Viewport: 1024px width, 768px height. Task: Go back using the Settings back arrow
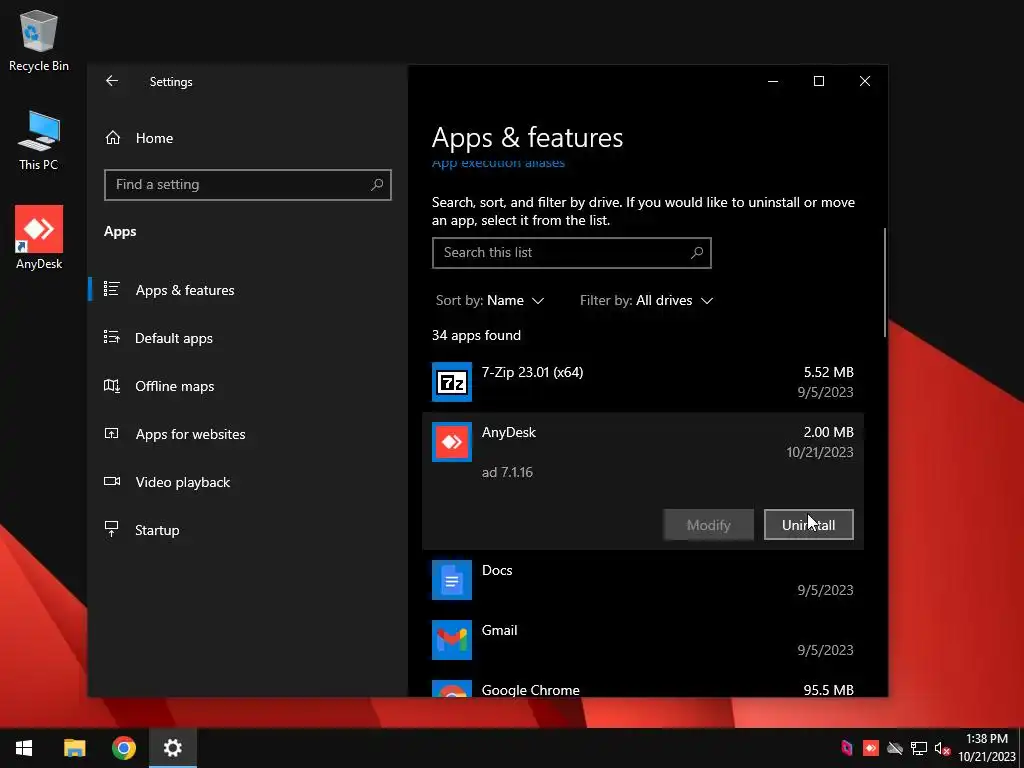click(112, 81)
